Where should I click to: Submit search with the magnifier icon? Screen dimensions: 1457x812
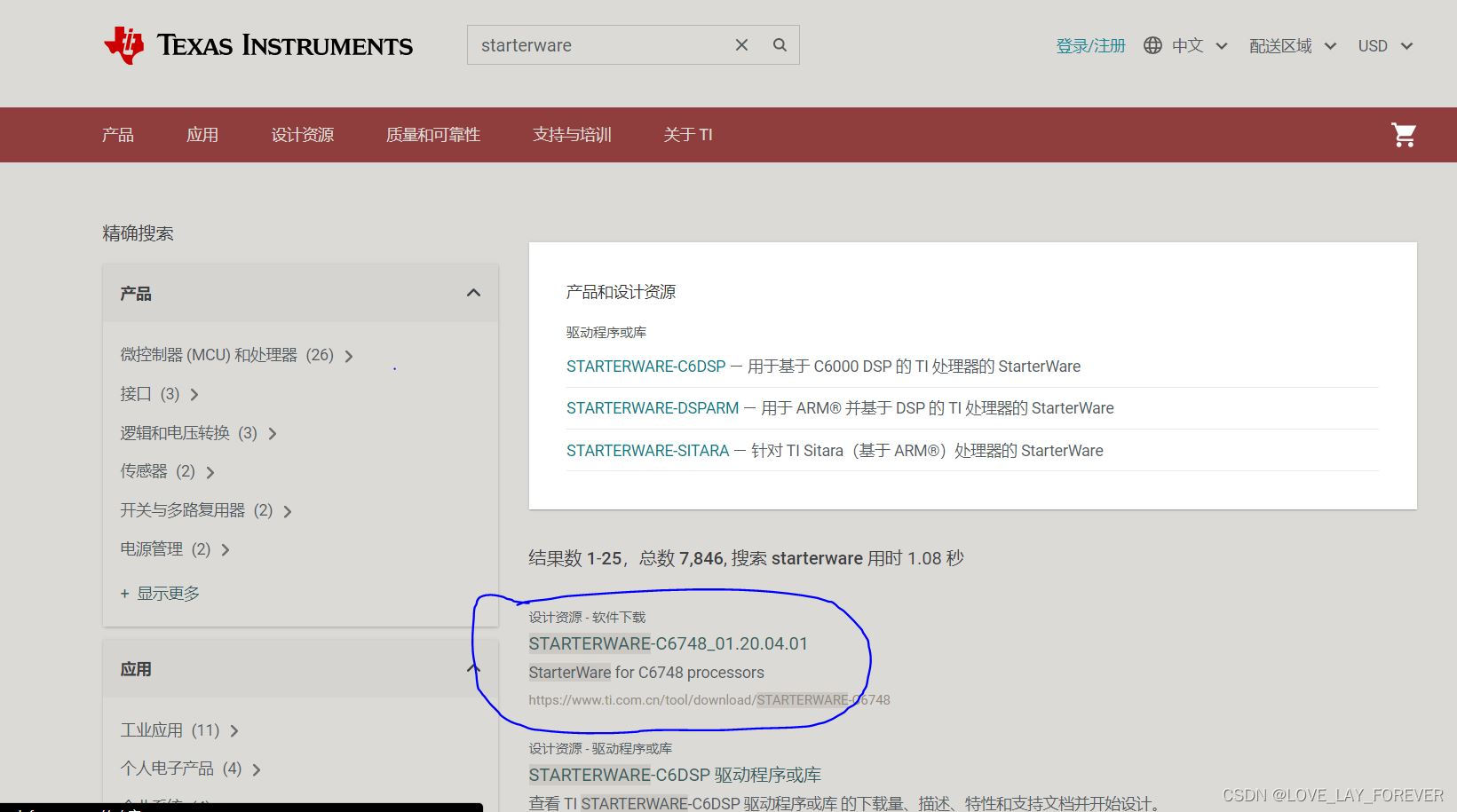(780, 45)
